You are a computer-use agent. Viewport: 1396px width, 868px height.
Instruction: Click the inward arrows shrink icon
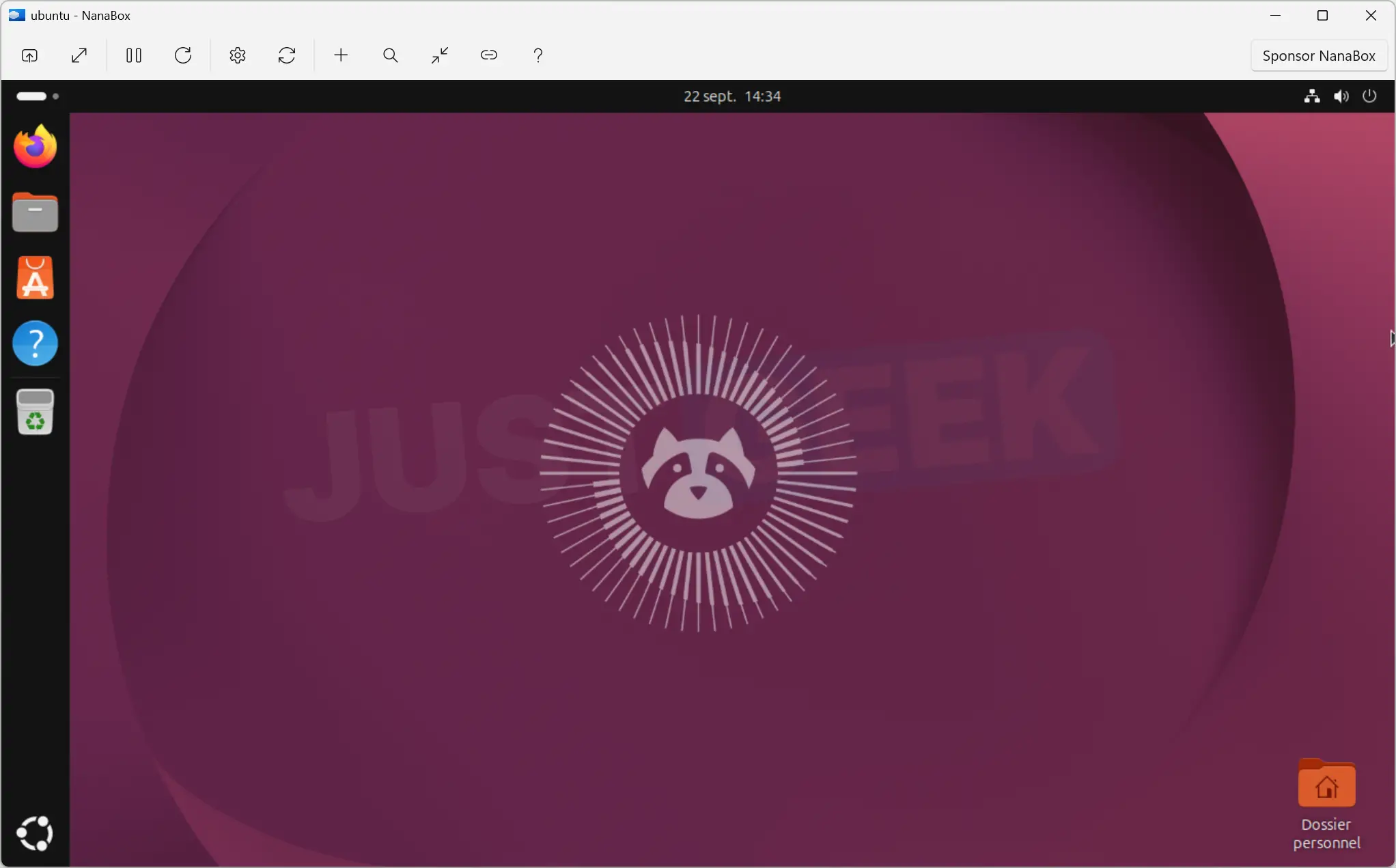point(440,55)
